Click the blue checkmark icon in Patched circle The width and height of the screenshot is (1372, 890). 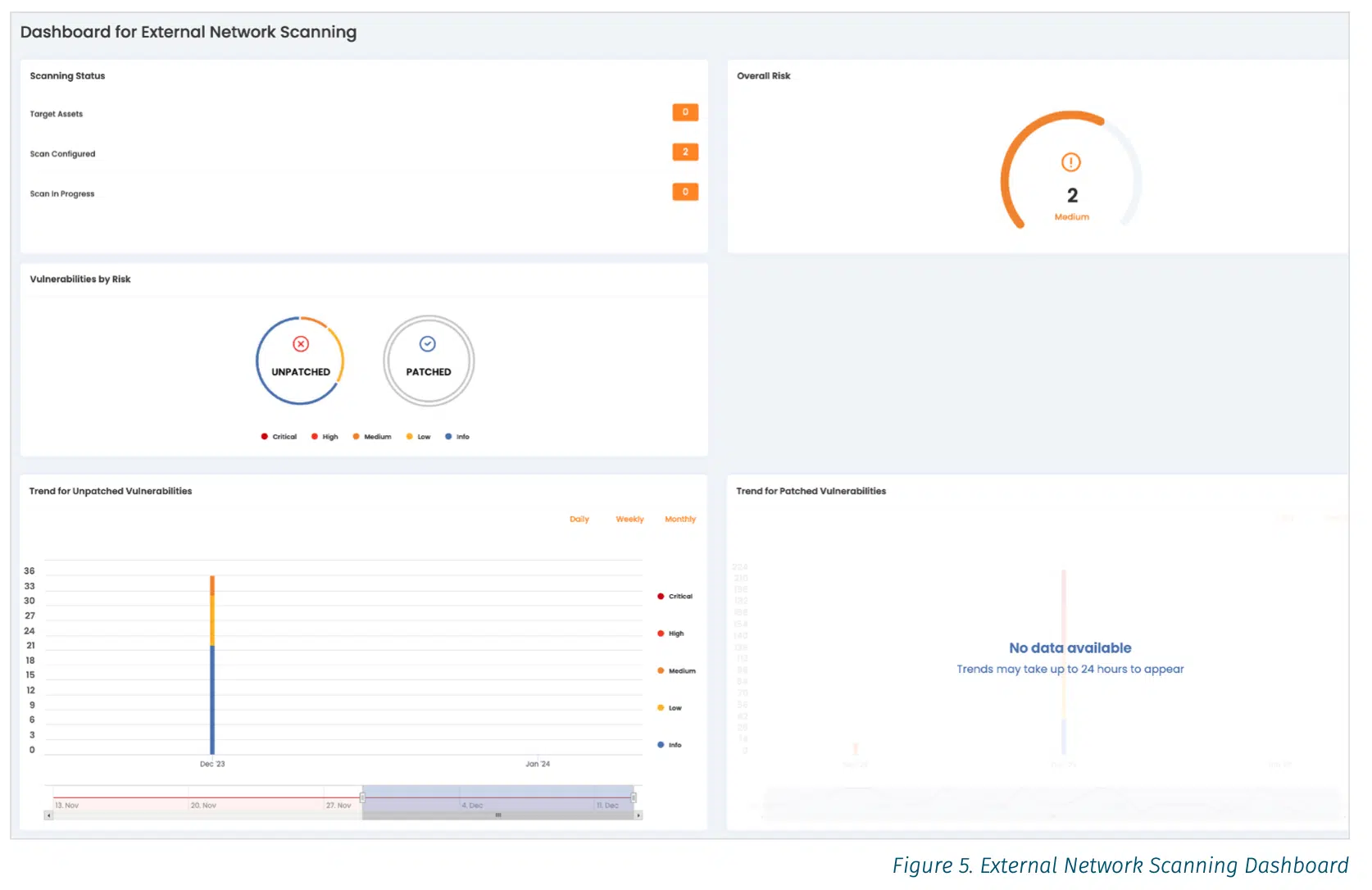pos(428,344)
